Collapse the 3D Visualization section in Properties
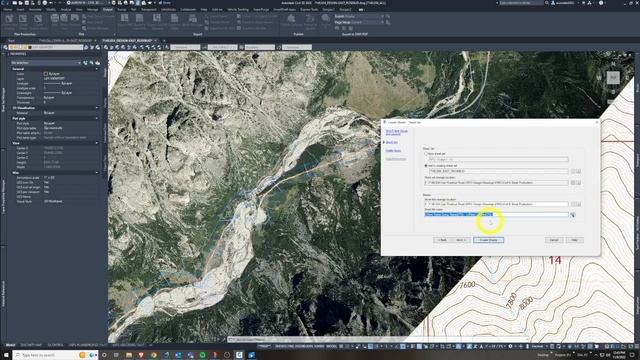This screenshot has width=640, height=360. tap(97, 108)
